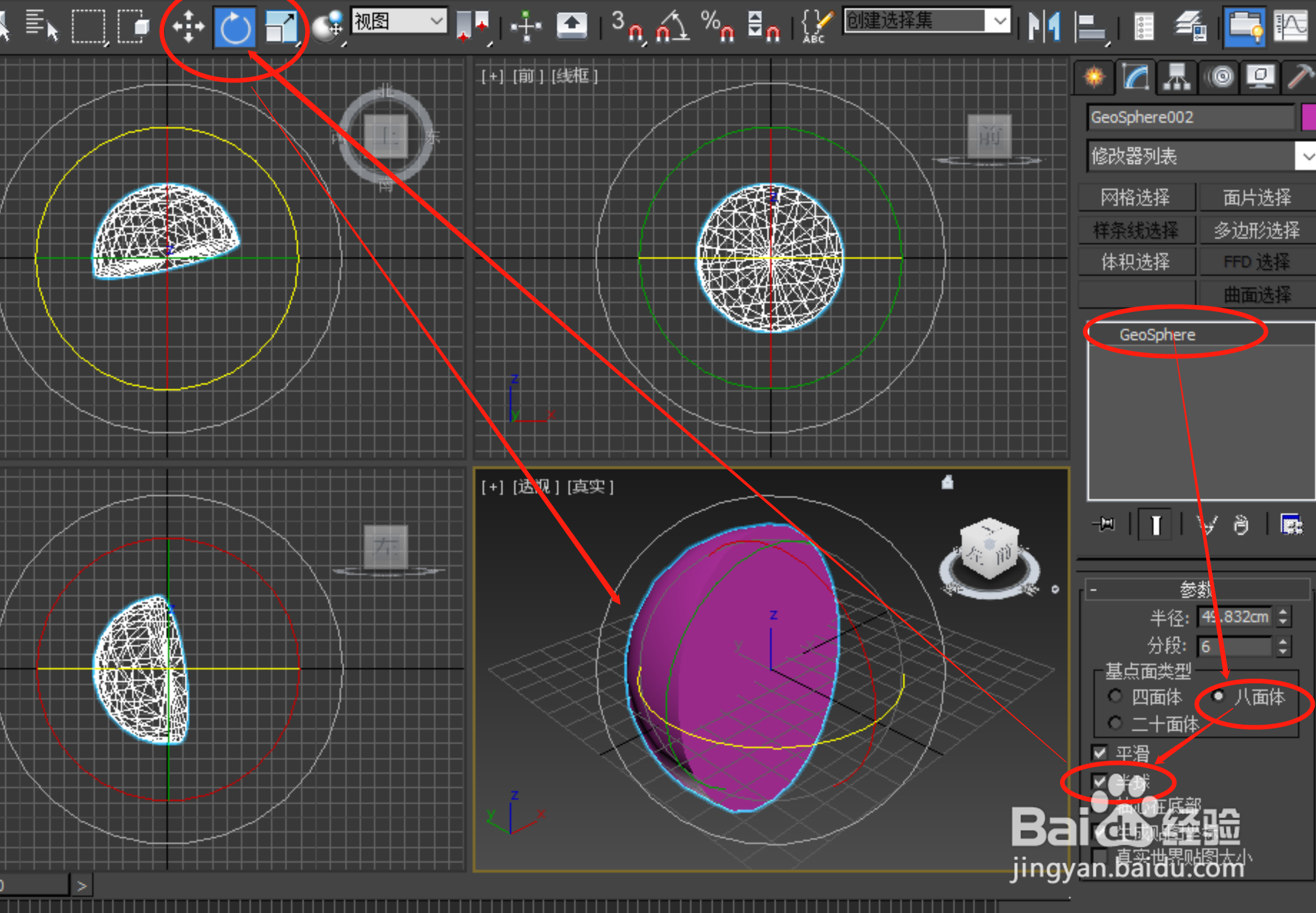Open the Curve Editor icon
This screenshot has height=913, width=1316.
click(1291, 26)
